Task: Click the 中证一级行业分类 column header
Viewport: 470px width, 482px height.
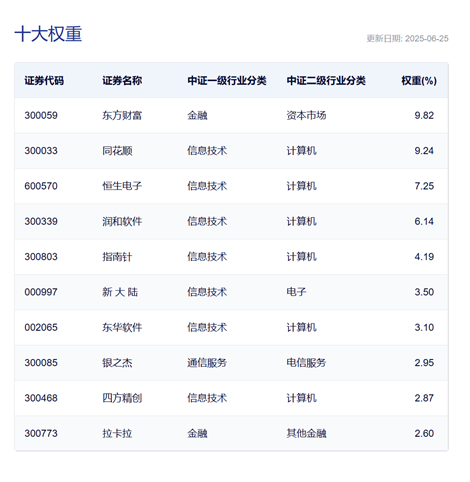Action: click(227, 80)
